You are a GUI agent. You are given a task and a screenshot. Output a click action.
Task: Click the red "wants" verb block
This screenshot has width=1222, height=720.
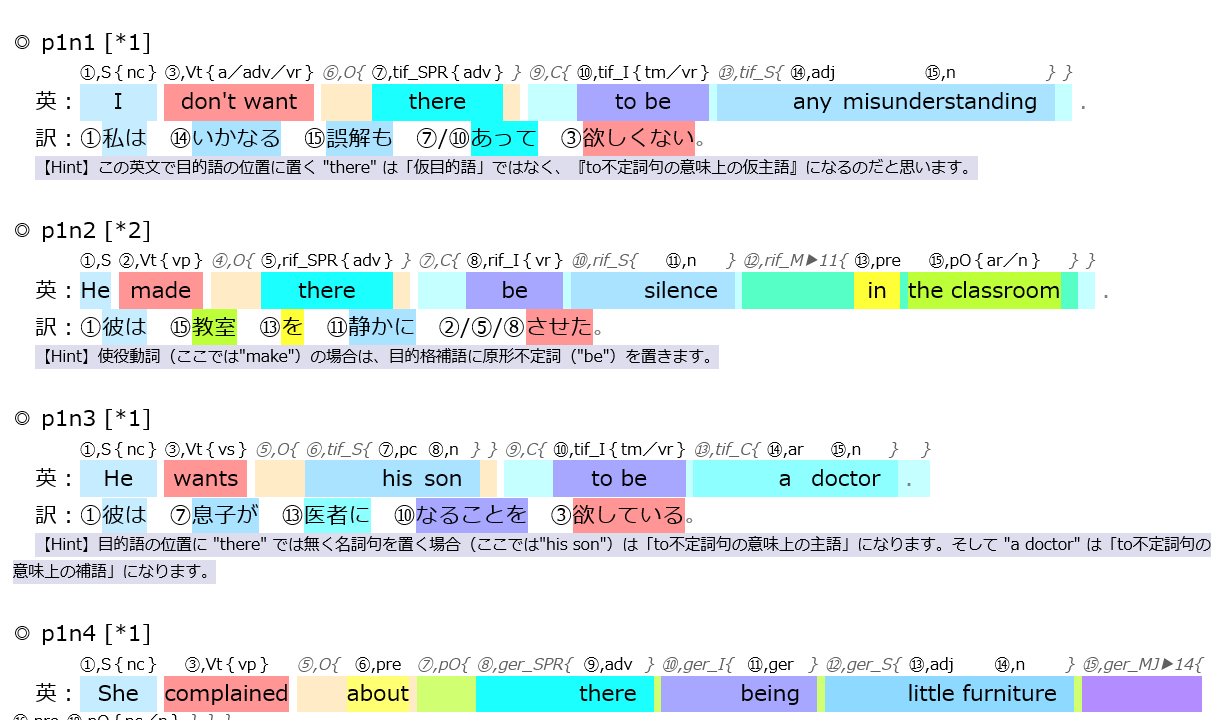point(205,478)
